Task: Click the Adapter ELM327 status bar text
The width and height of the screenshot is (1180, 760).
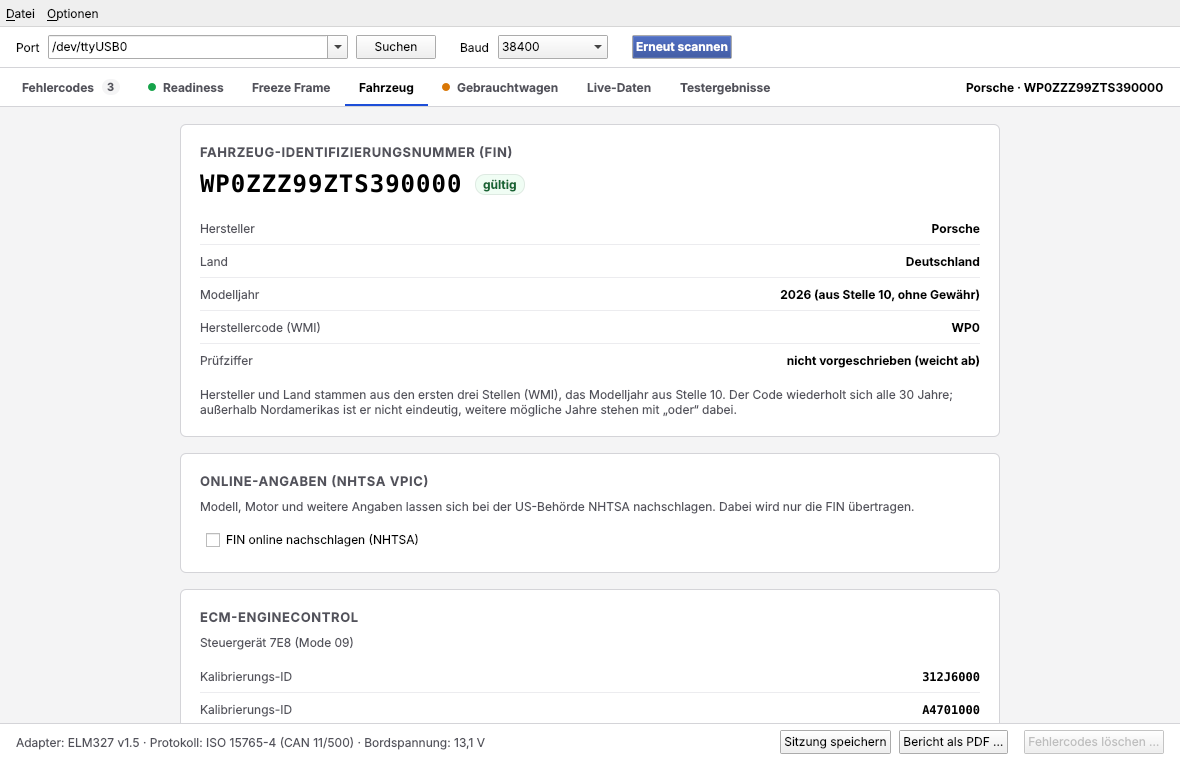Action: [x=250, y=743]
